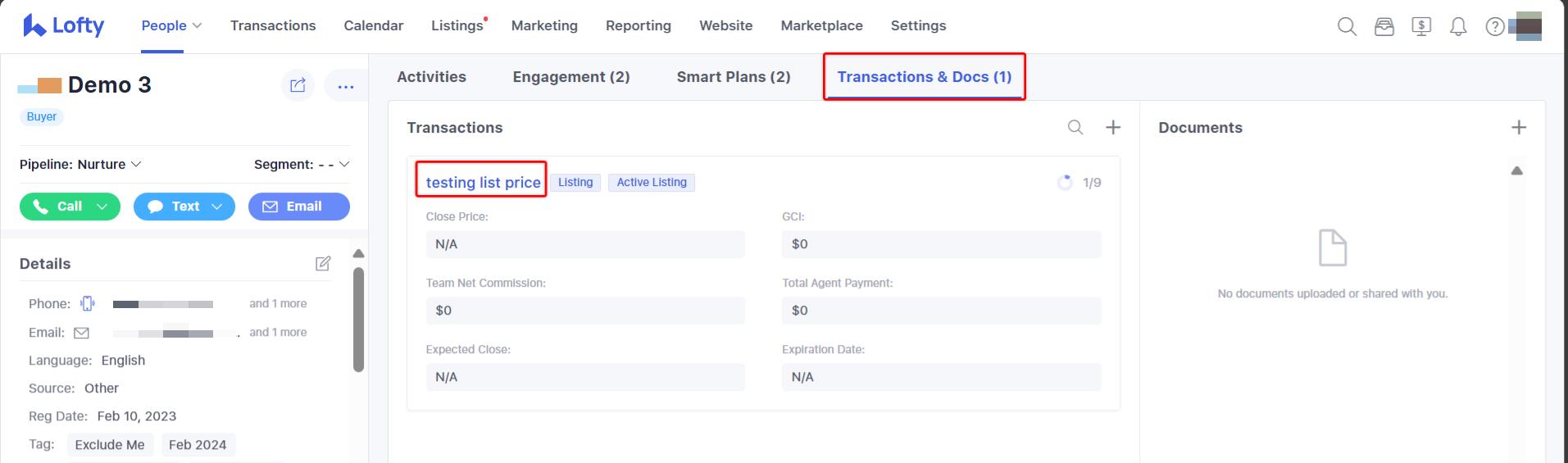Click the notifications bell icon
1568x463 pixels.
pos(1458,27)
